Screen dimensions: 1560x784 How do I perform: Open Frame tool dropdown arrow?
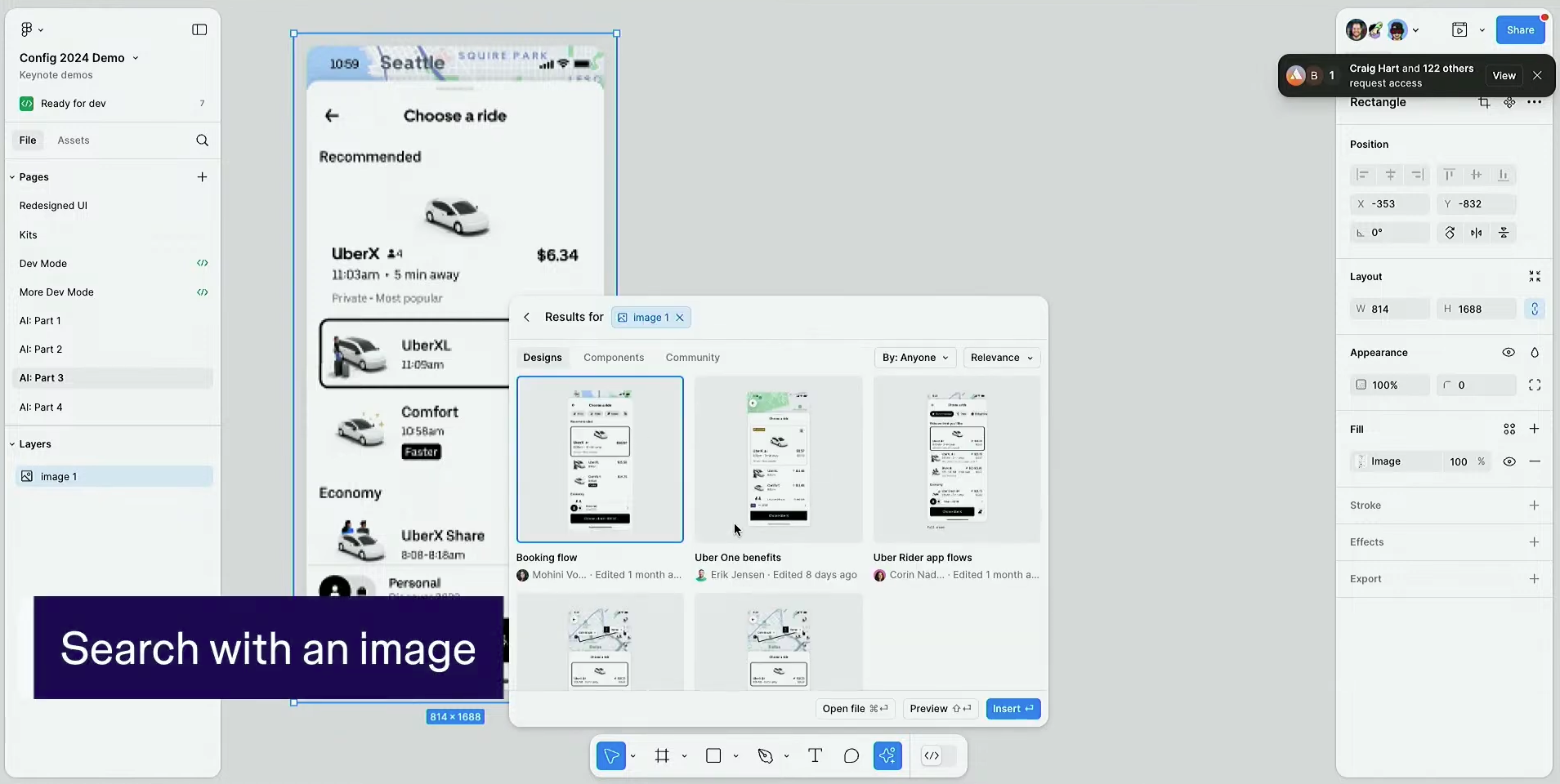pos(684,756)
